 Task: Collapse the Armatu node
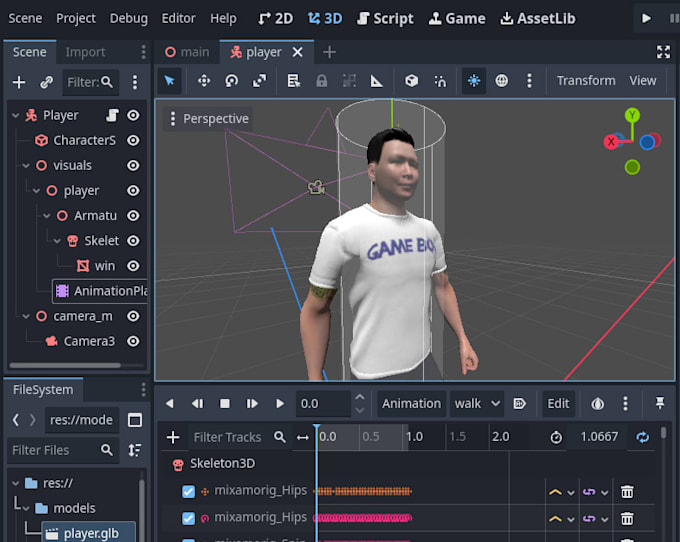point(47,216)
